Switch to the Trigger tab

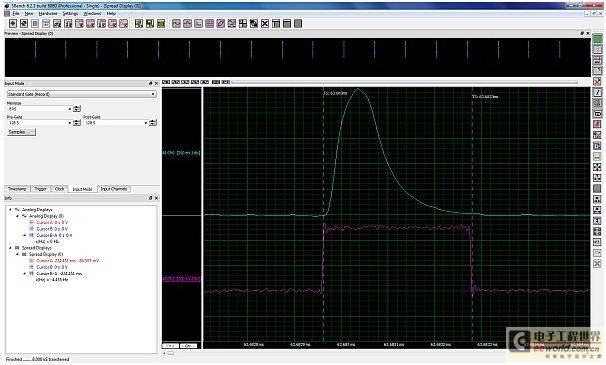click(x=40, y=189)
